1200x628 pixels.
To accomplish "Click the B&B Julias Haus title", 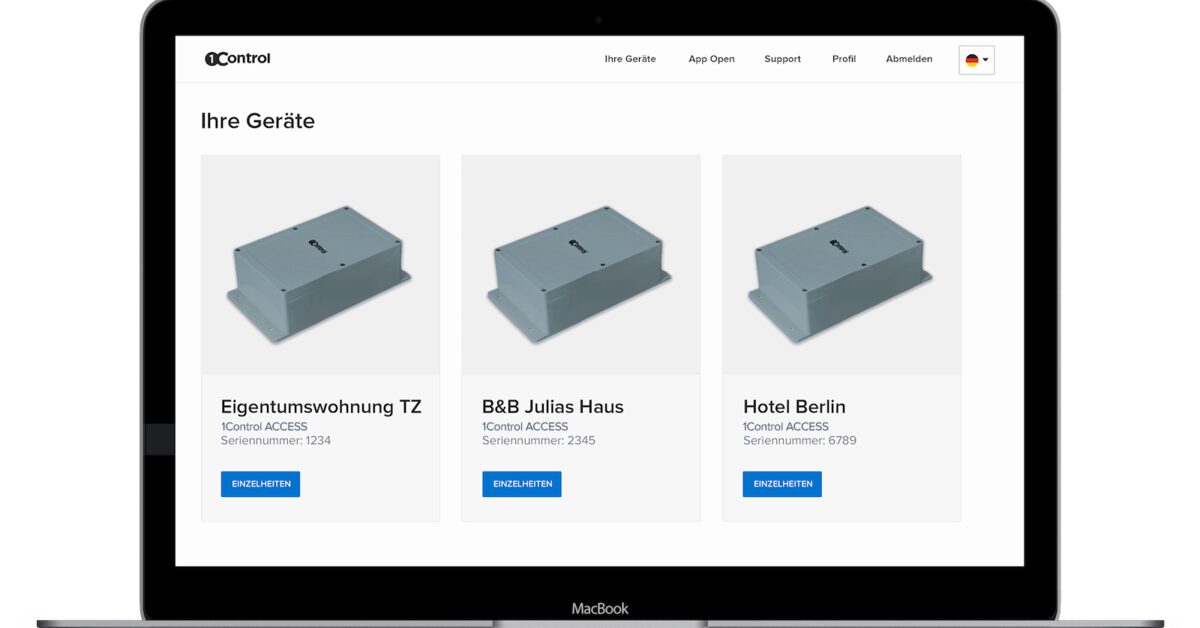I will tap(553, 407).
